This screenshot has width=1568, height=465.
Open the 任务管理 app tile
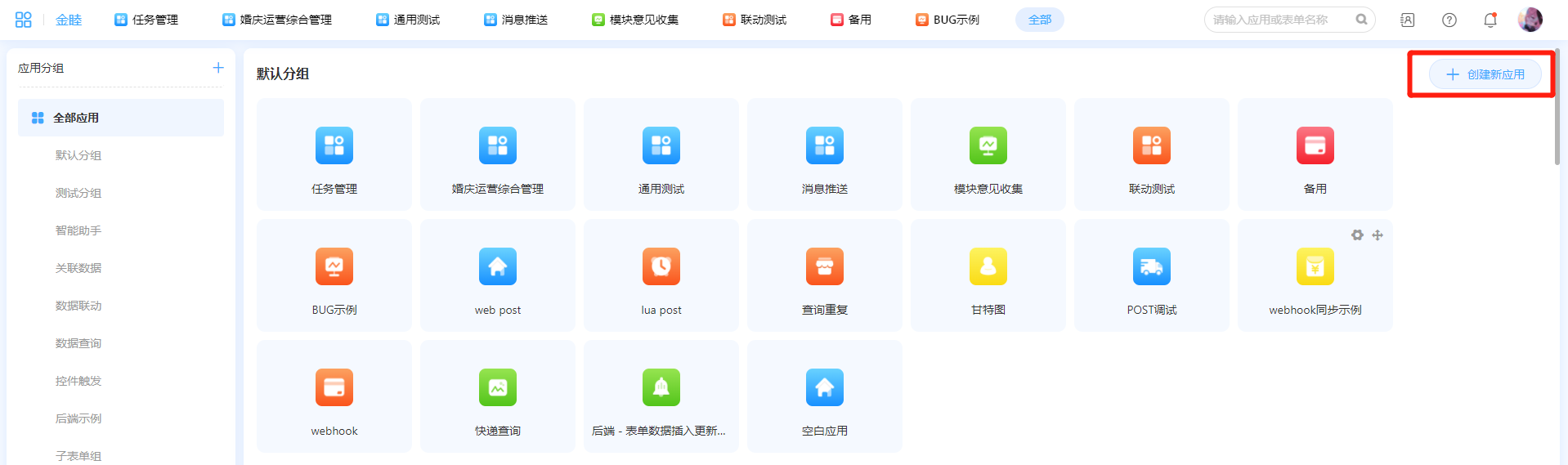click(x=334, y=155)
